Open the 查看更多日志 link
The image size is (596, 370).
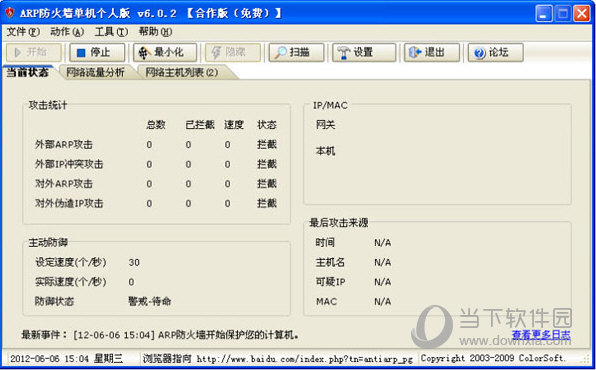click(x=541, y=335)
